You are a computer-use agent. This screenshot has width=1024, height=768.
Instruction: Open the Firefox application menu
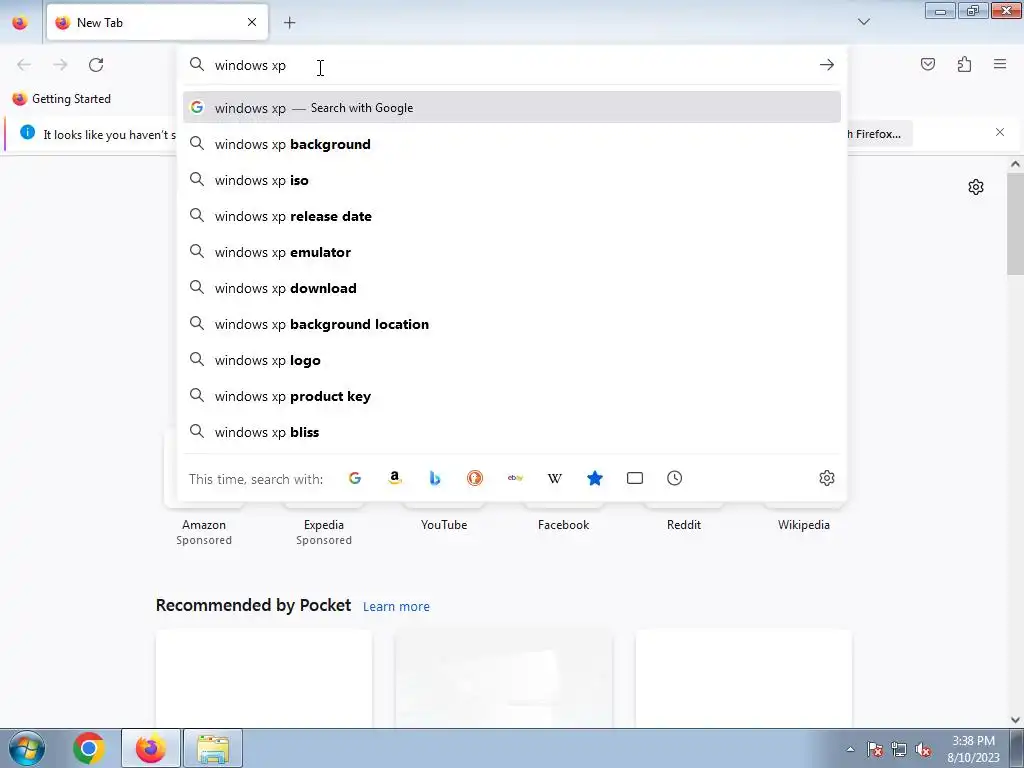[x=1000, y=64]
